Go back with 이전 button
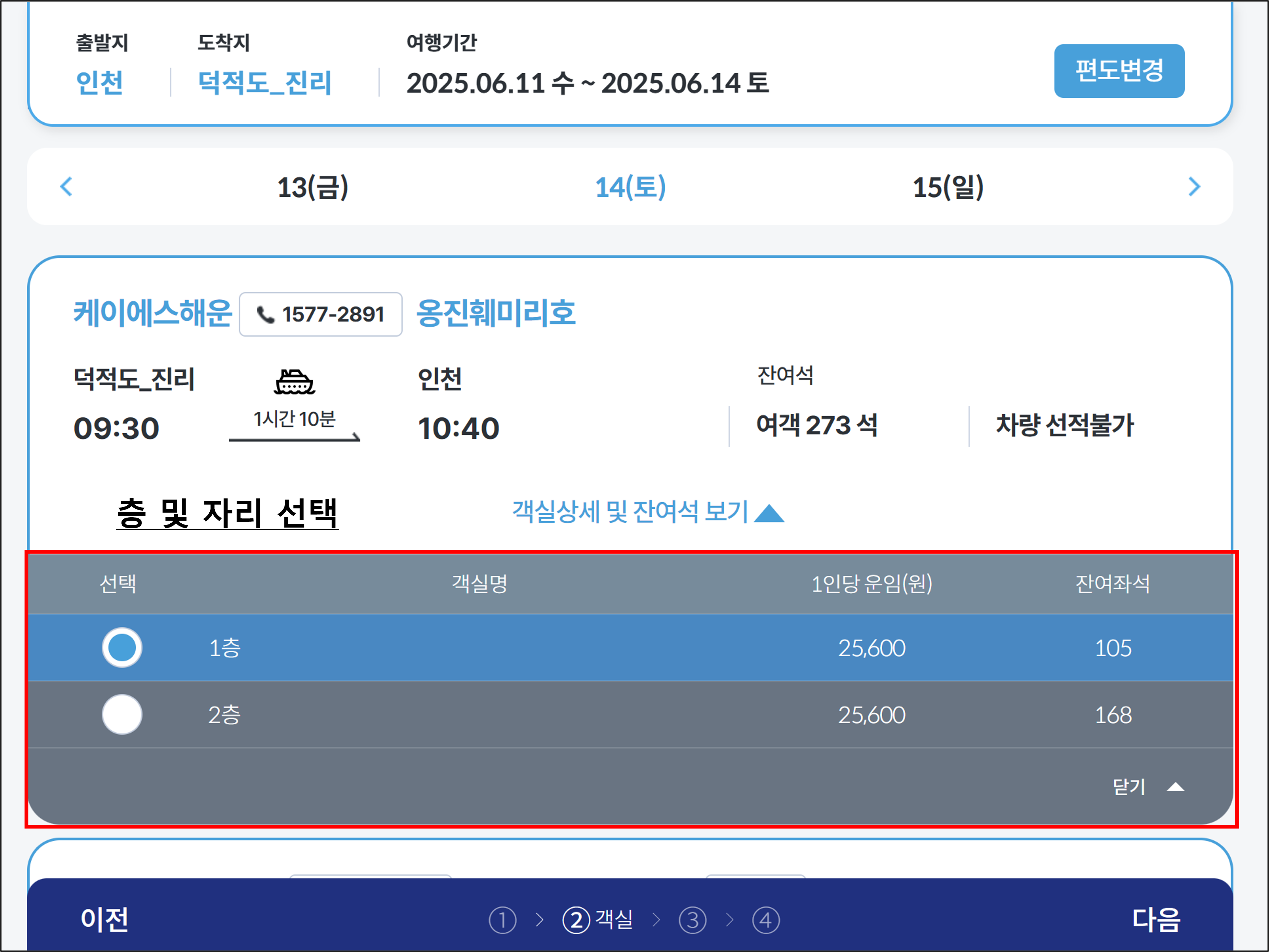 tap(104, 919)
